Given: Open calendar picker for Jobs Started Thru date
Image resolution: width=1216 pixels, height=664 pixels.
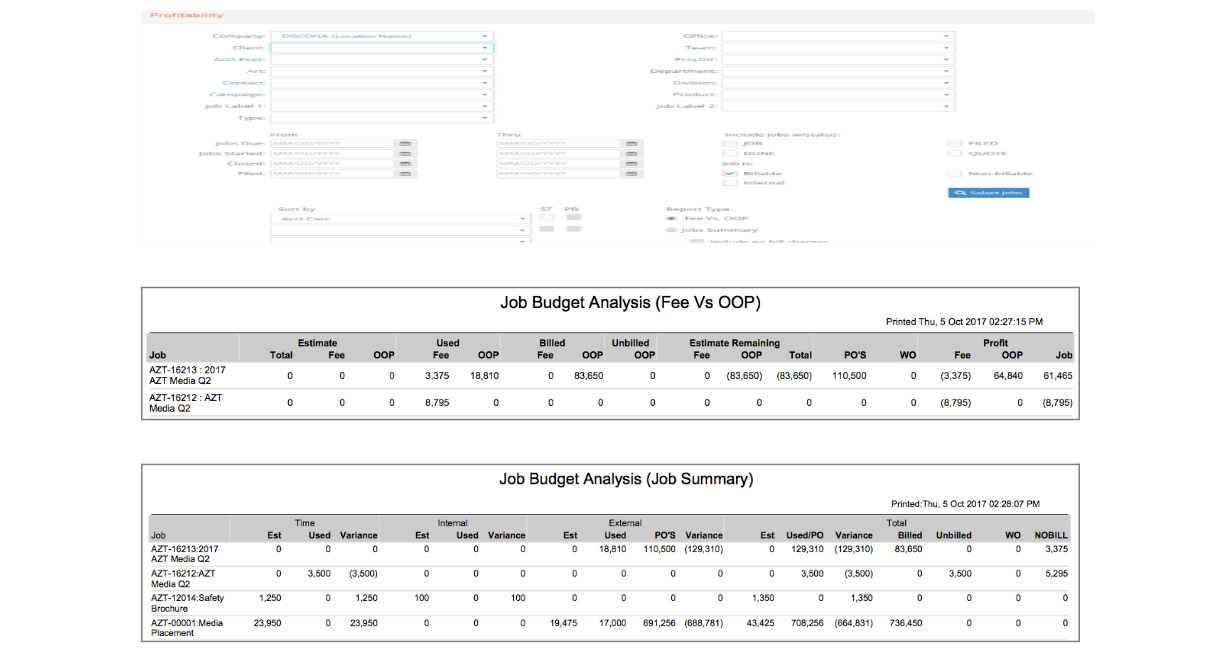Looking at the screenshot, I should tap(631, 154).
